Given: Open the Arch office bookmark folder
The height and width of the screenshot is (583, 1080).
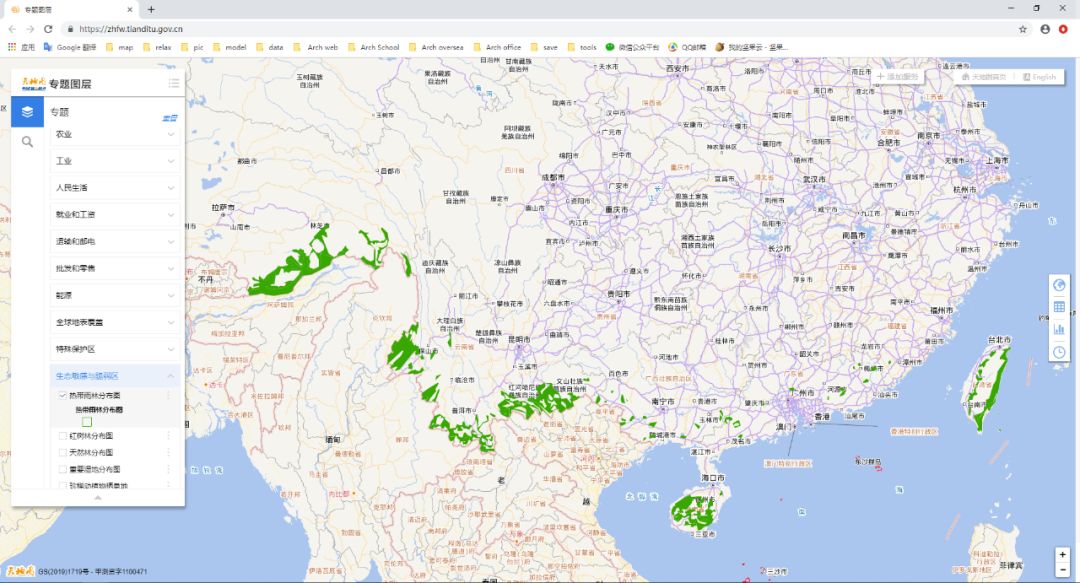Looking at the screenshot, I should click(497, 48).
